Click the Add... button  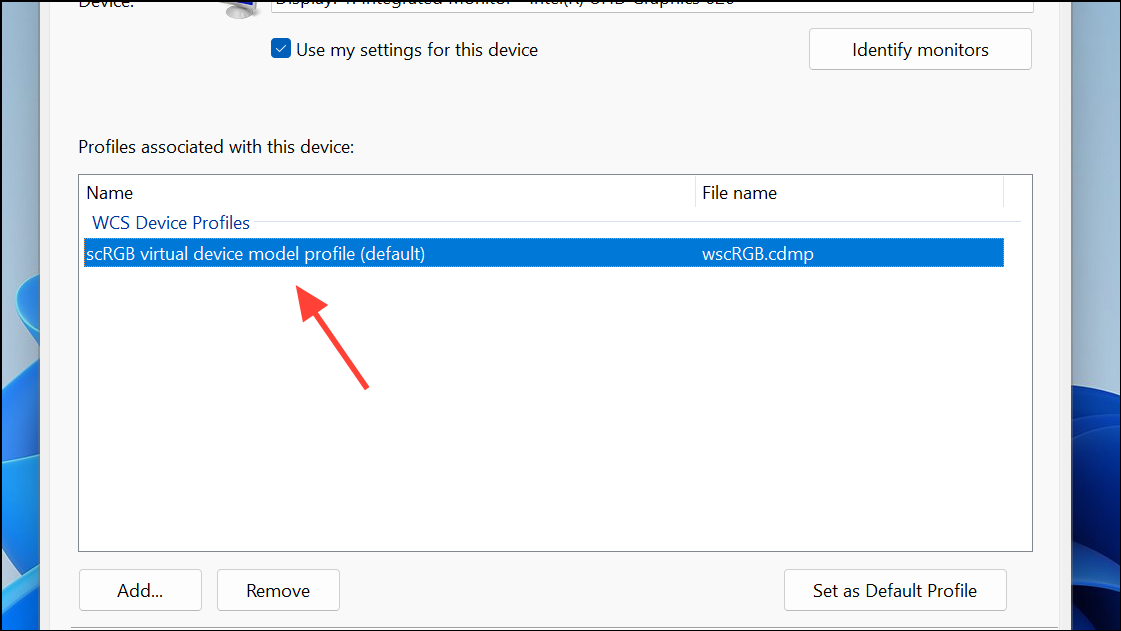[140, 590]
